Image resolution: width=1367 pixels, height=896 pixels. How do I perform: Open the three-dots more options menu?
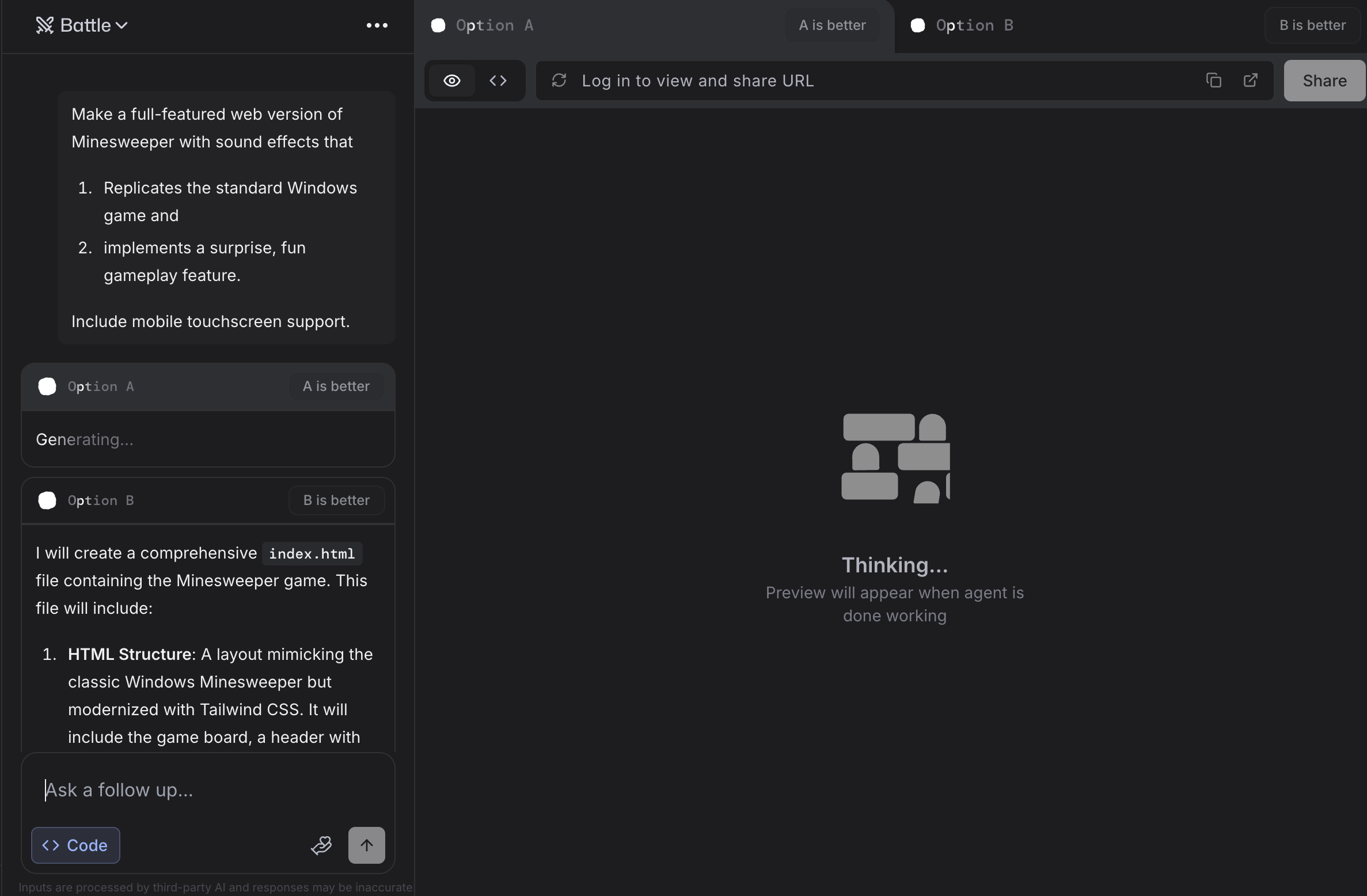pos(377,25)
